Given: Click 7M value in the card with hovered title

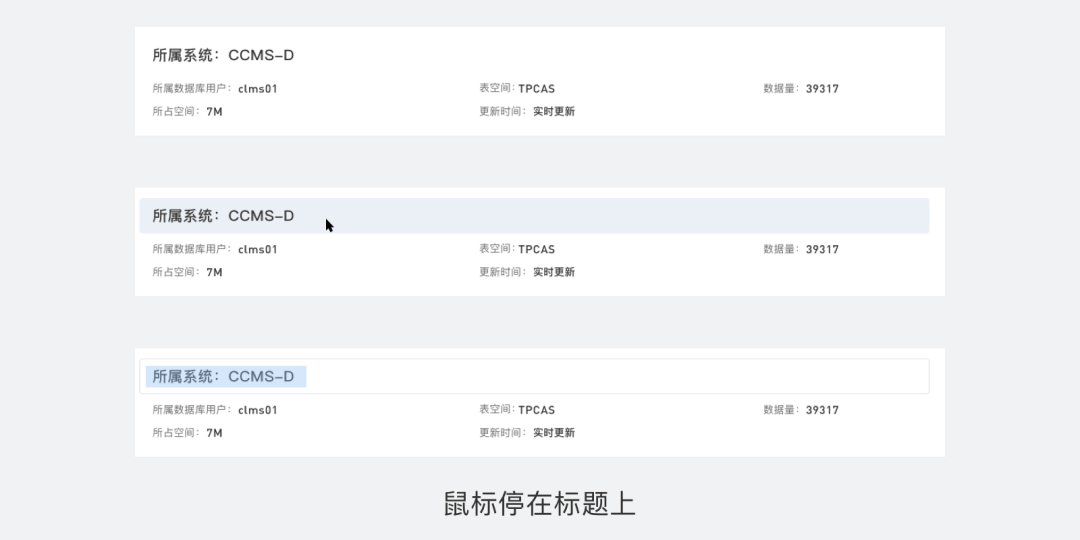Looking at the screenshot, I should point(214,272).
